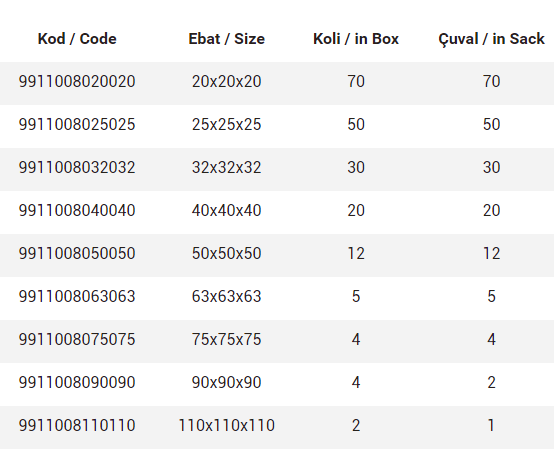Select the Koli / in Box column header
This screenshot has height=459, width=554.
(356, 39)
